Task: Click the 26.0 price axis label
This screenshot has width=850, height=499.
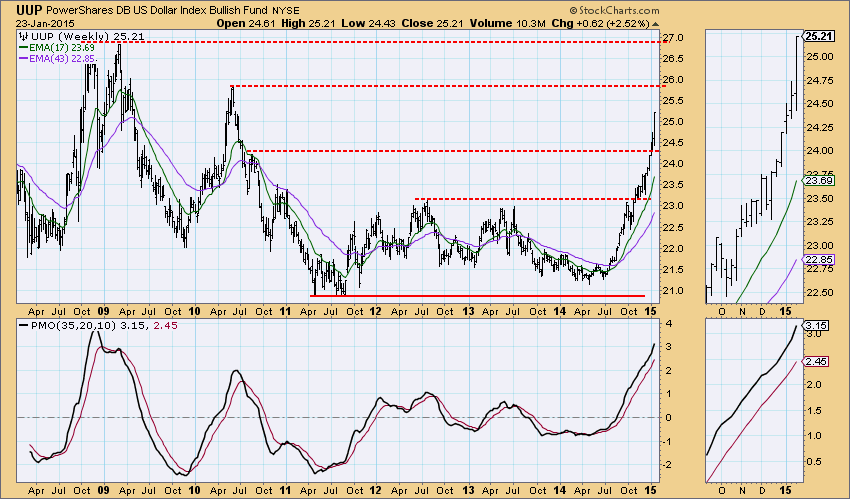Action: pyautogui.click(x=675, y=80)
